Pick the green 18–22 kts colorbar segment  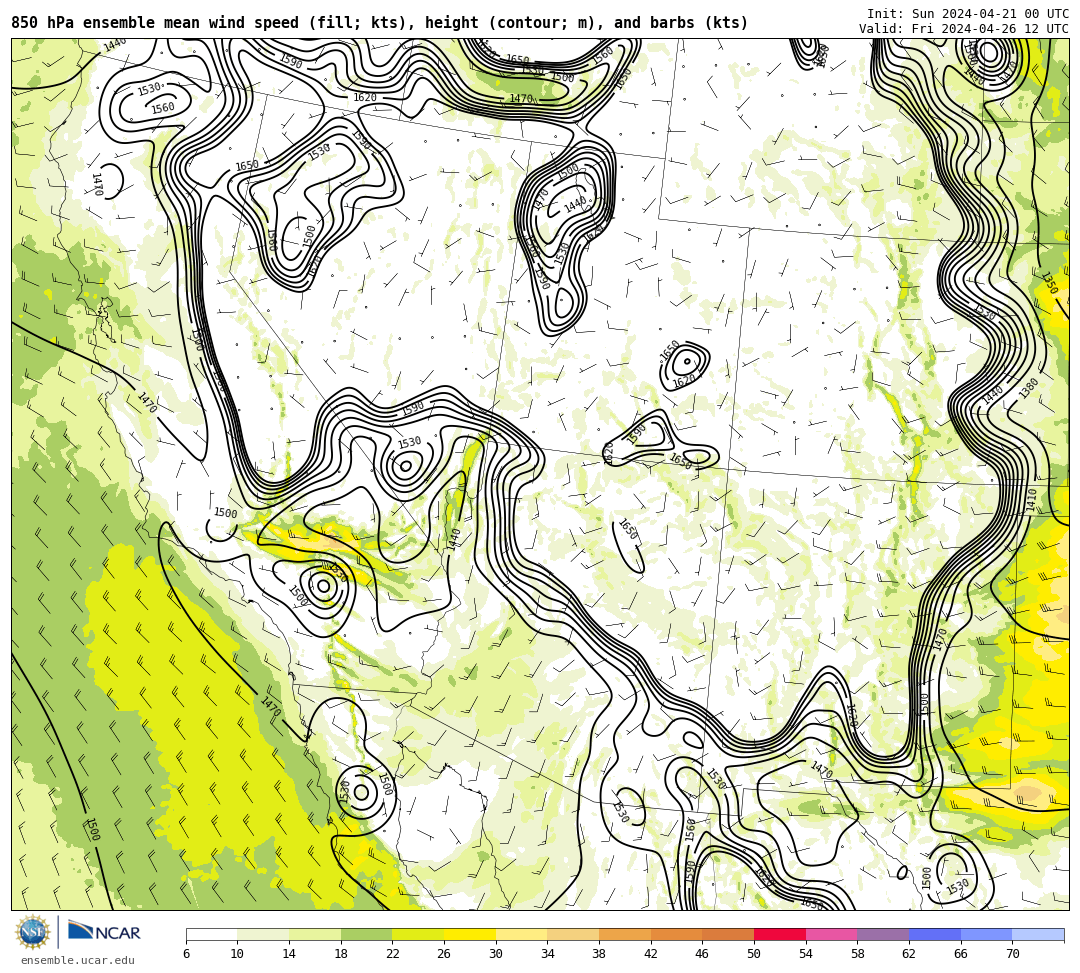coord(366,934)
